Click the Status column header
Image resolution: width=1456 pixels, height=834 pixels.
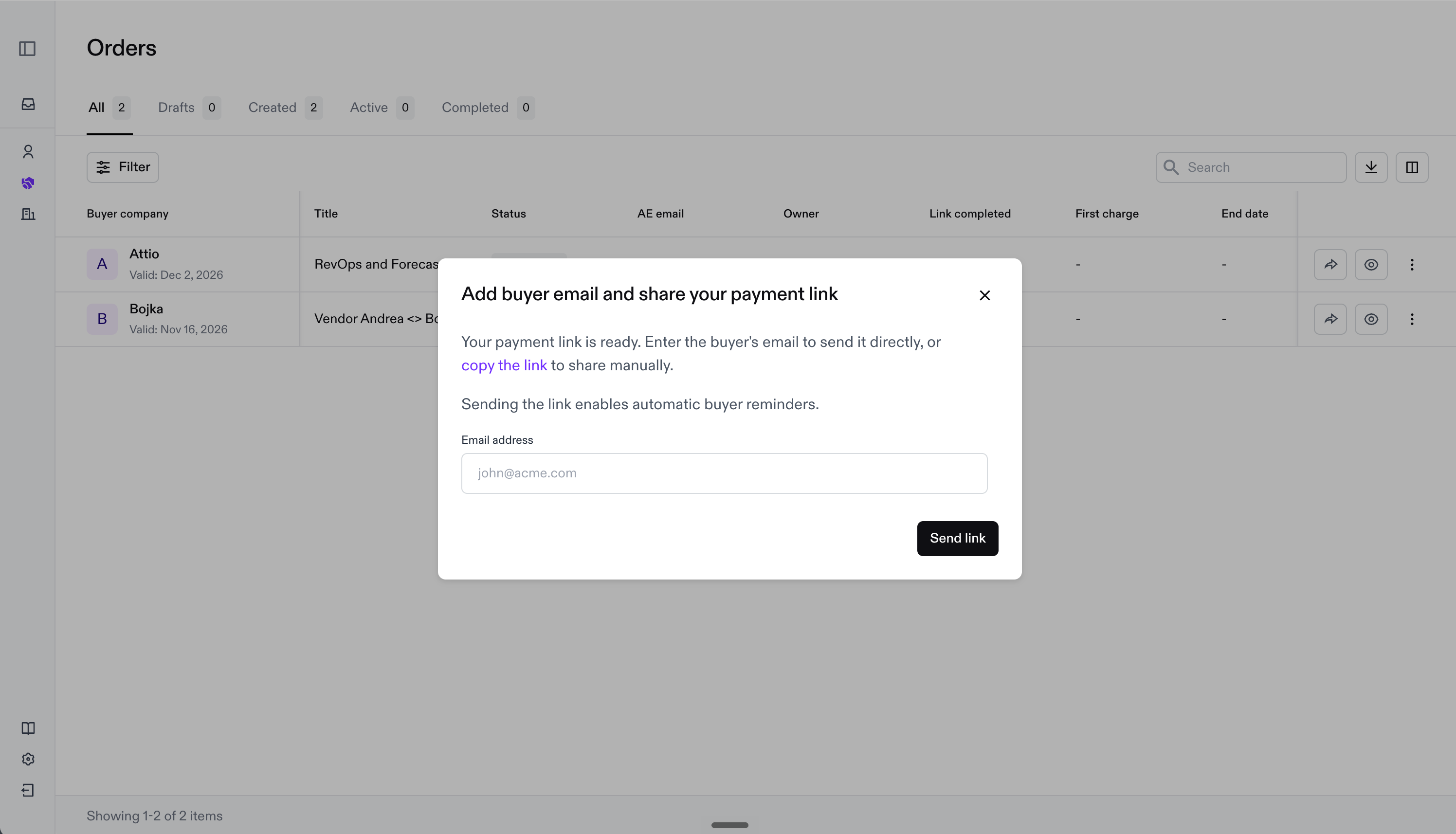(x=509, y=214)
